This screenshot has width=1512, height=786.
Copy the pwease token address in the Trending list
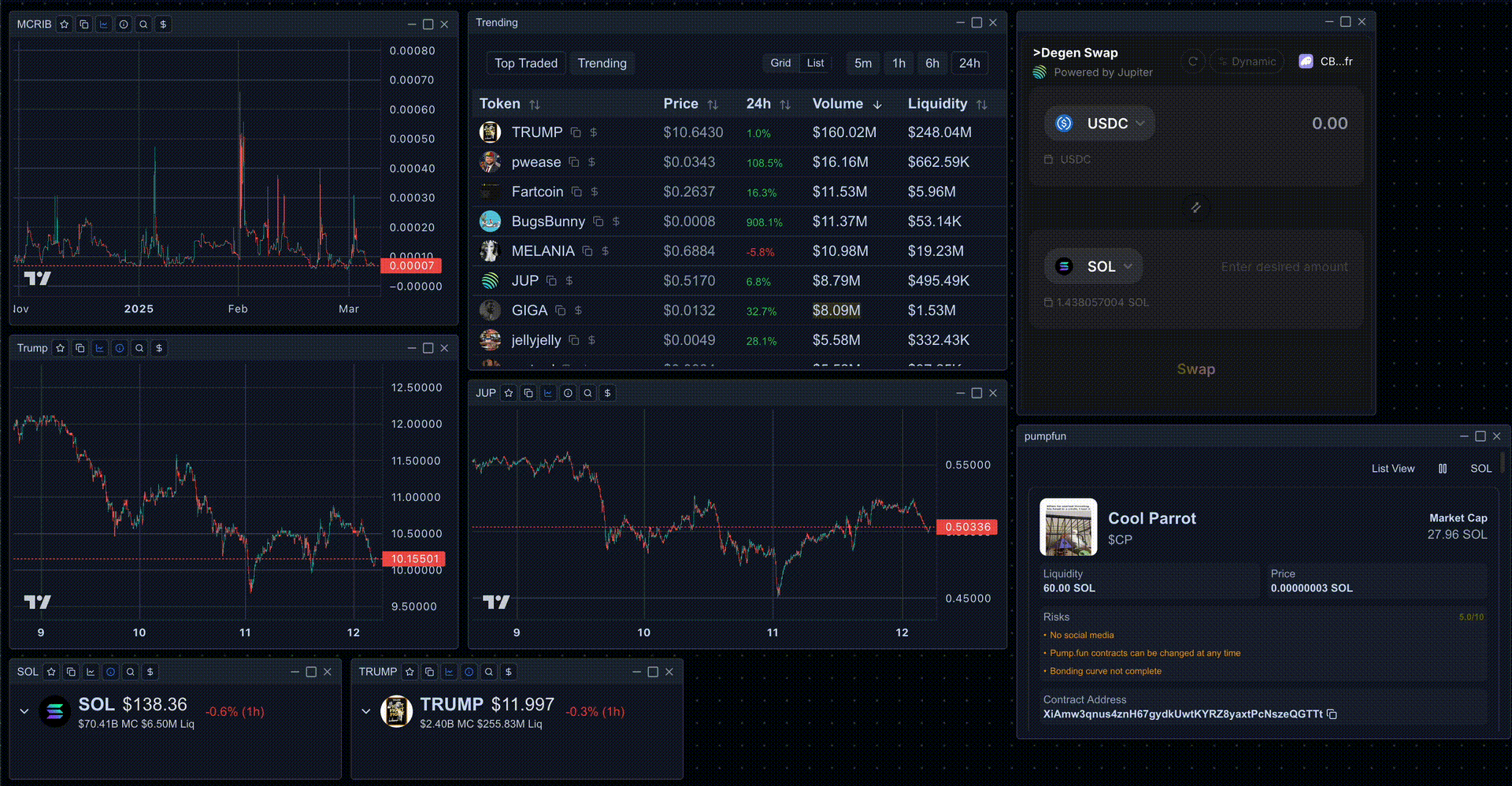574,162
